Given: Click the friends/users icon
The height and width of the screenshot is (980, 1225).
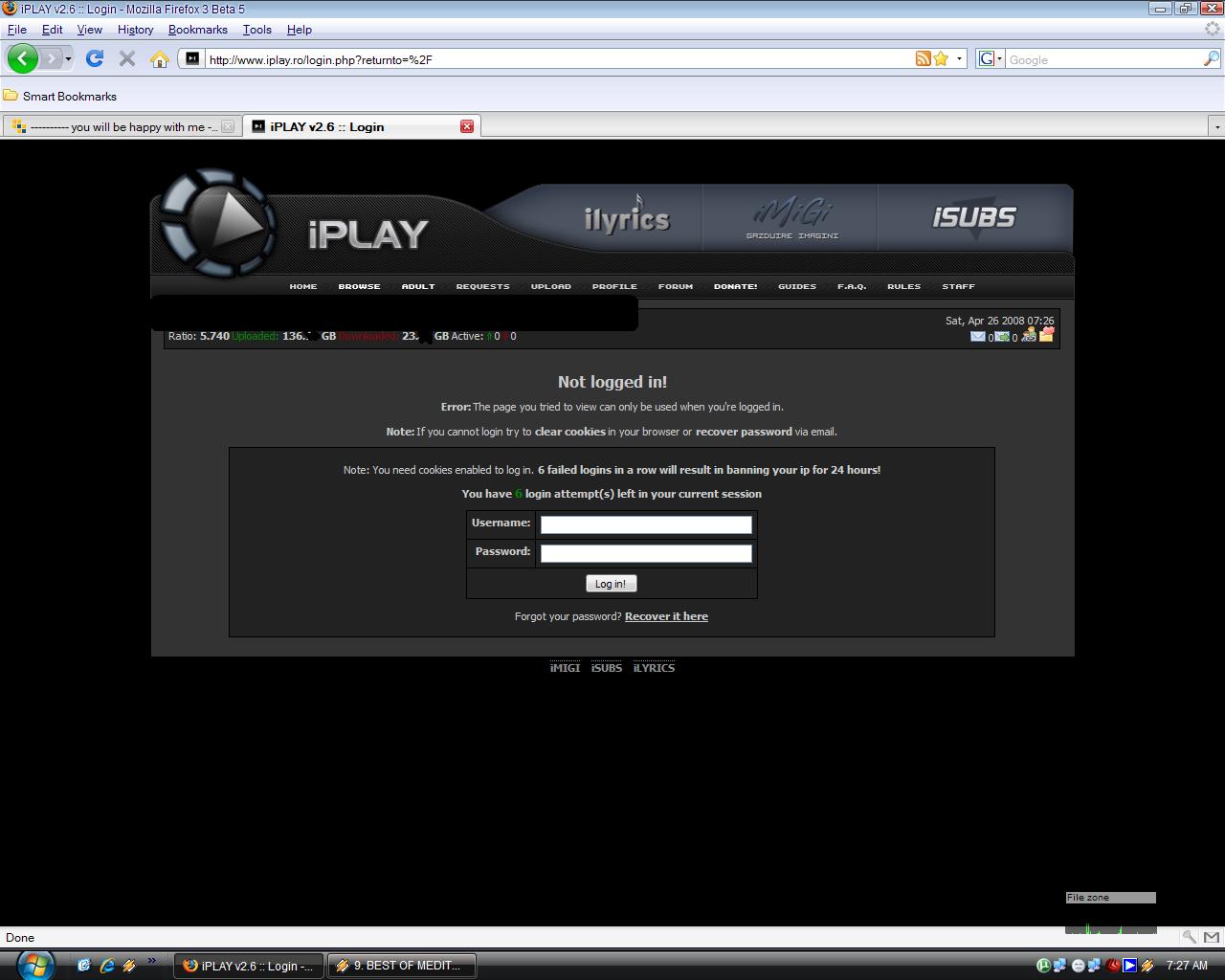Looking at the screenshot, I should click(x=1029, y=334).
